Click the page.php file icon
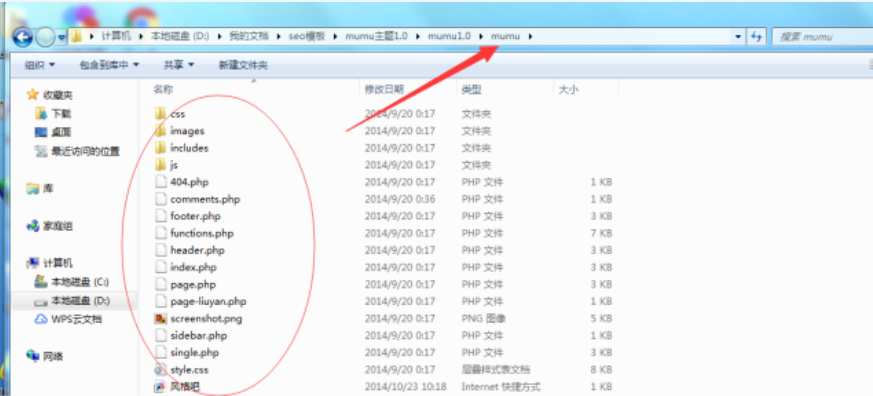 point(160,285)
